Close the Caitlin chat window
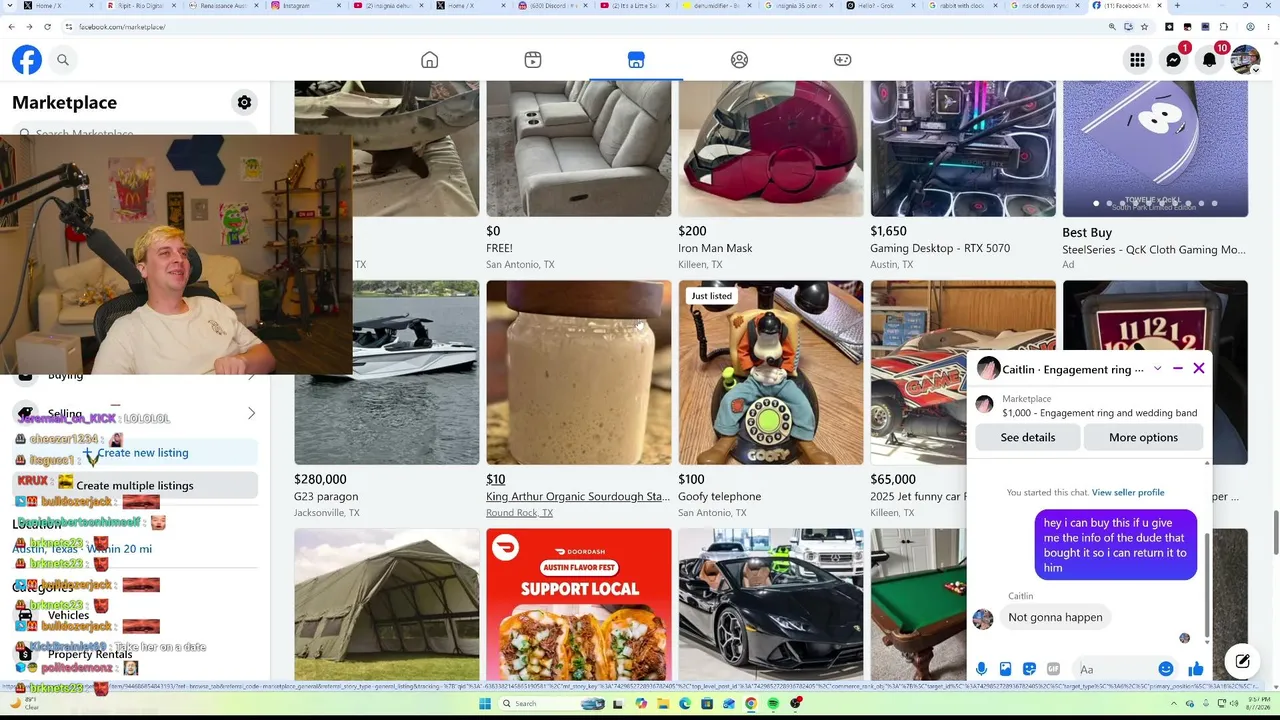This screenshot has width=1280, height=720. coord(1199,368)
